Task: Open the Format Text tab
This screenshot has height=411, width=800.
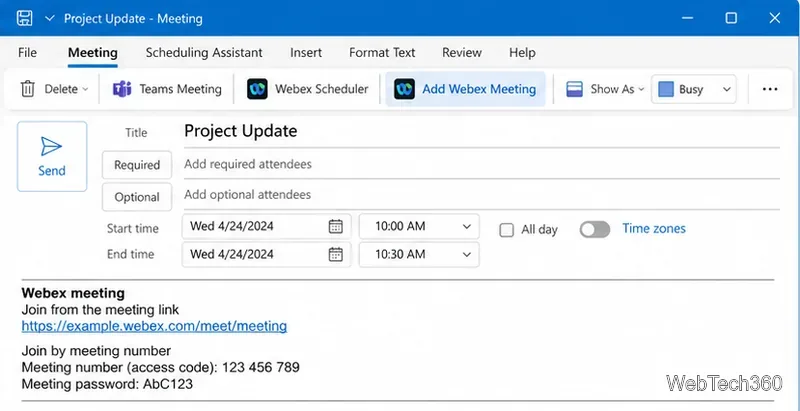Action: pos(382,53)
